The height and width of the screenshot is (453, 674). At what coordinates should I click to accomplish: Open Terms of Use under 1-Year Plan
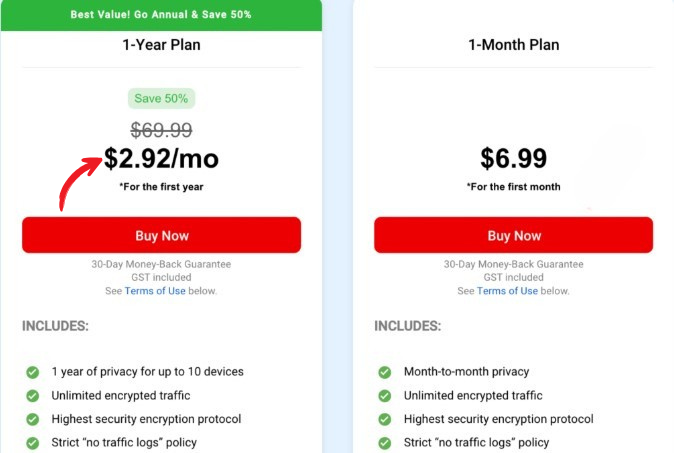click(x=154, y=291)
